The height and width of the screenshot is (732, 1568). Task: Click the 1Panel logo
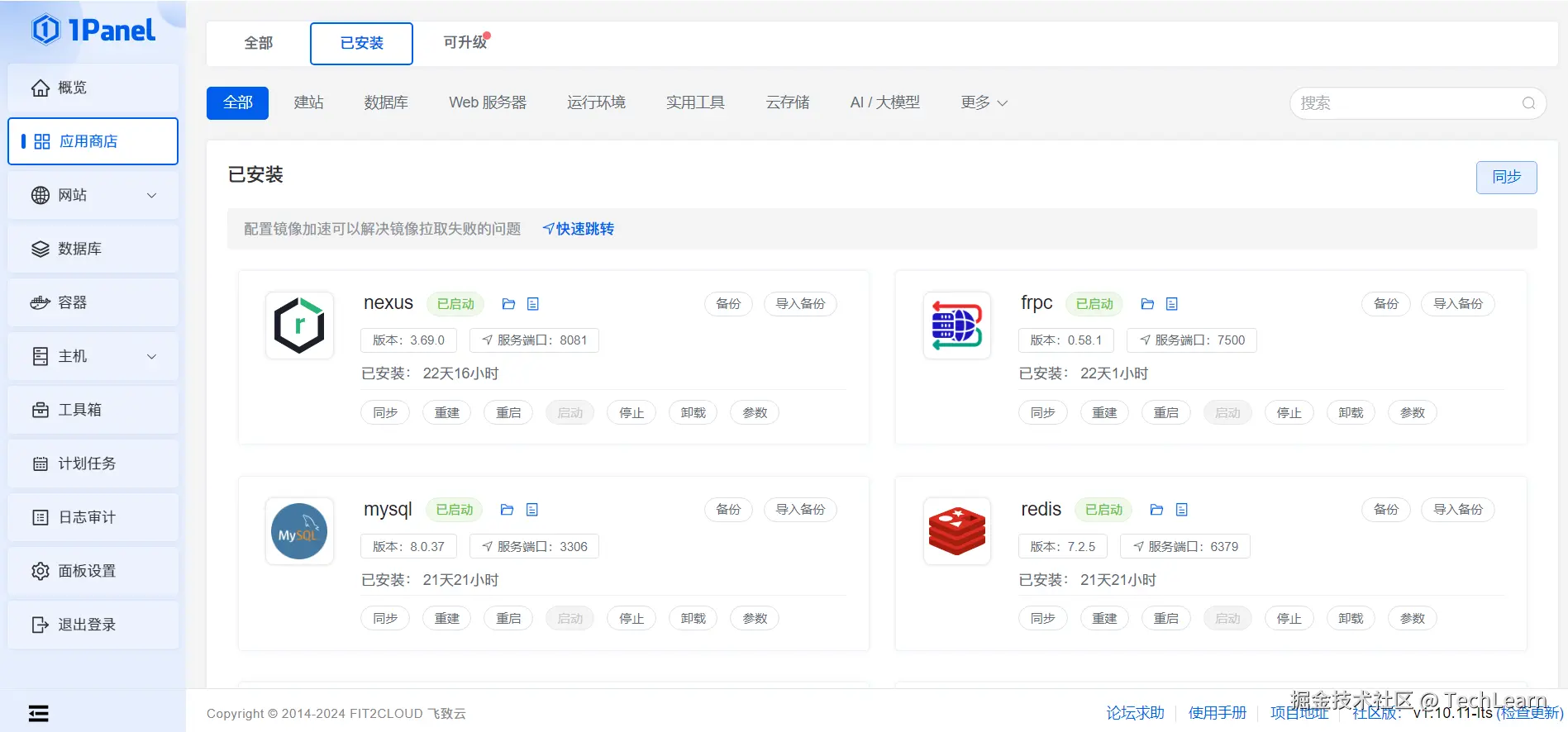point(93,31)
